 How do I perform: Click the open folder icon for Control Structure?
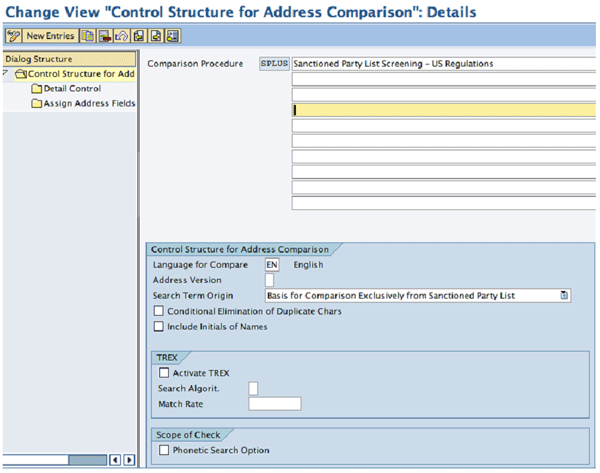click(x=20, y=74)
